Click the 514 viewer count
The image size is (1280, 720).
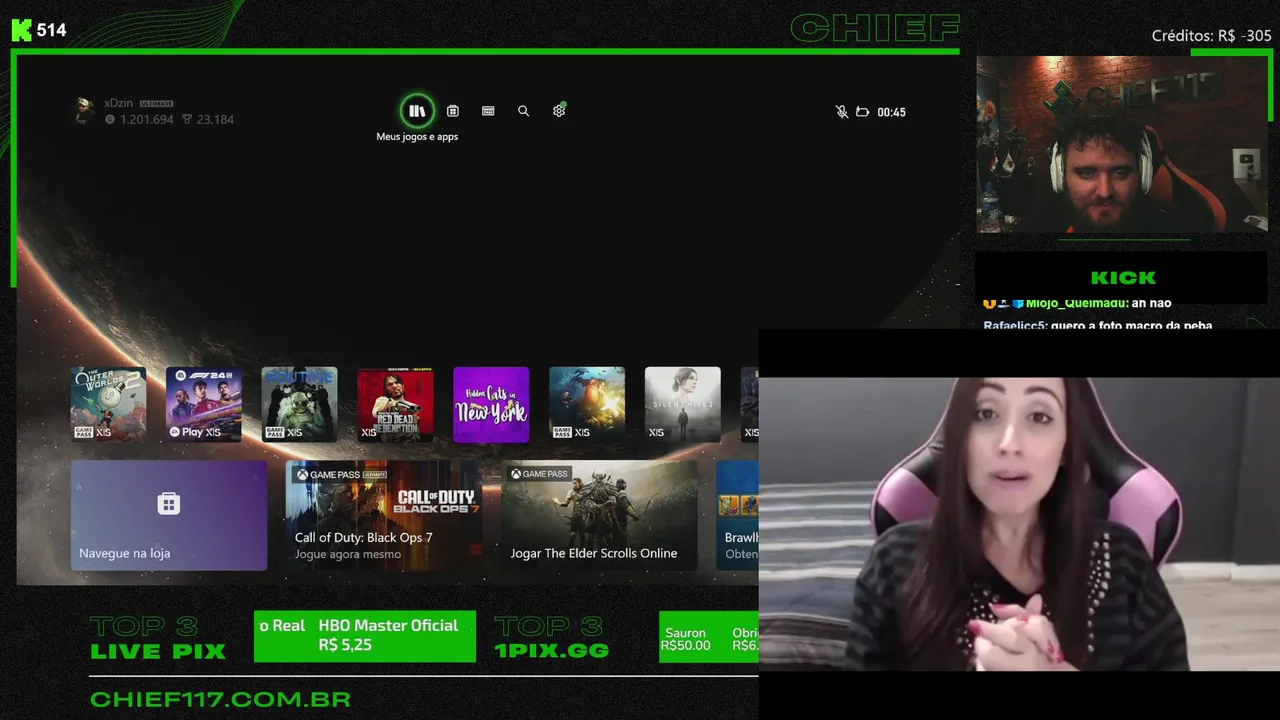pyautogui.click(x=52, y=30)
